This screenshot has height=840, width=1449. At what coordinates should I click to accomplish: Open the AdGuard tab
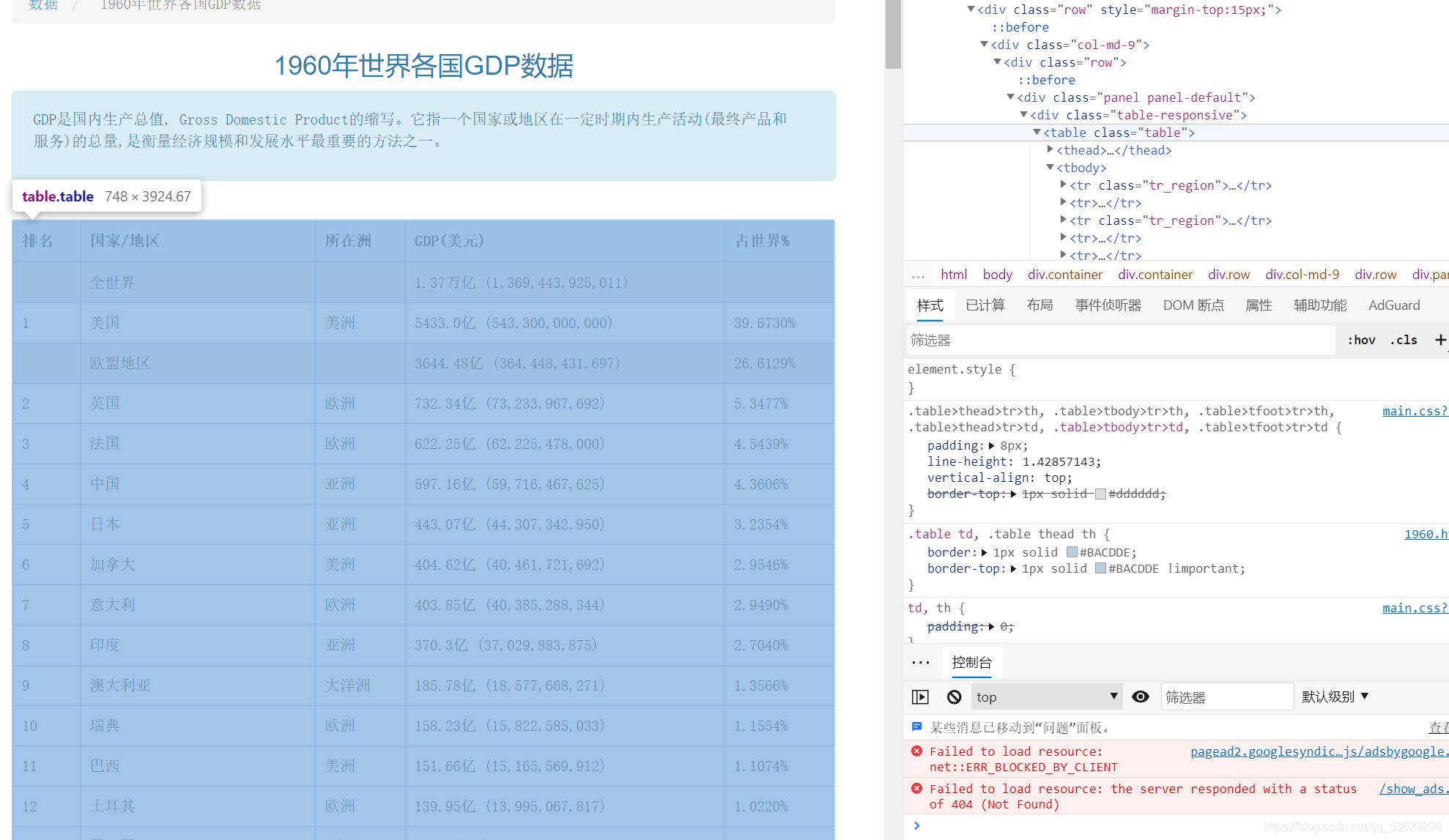1394,305
